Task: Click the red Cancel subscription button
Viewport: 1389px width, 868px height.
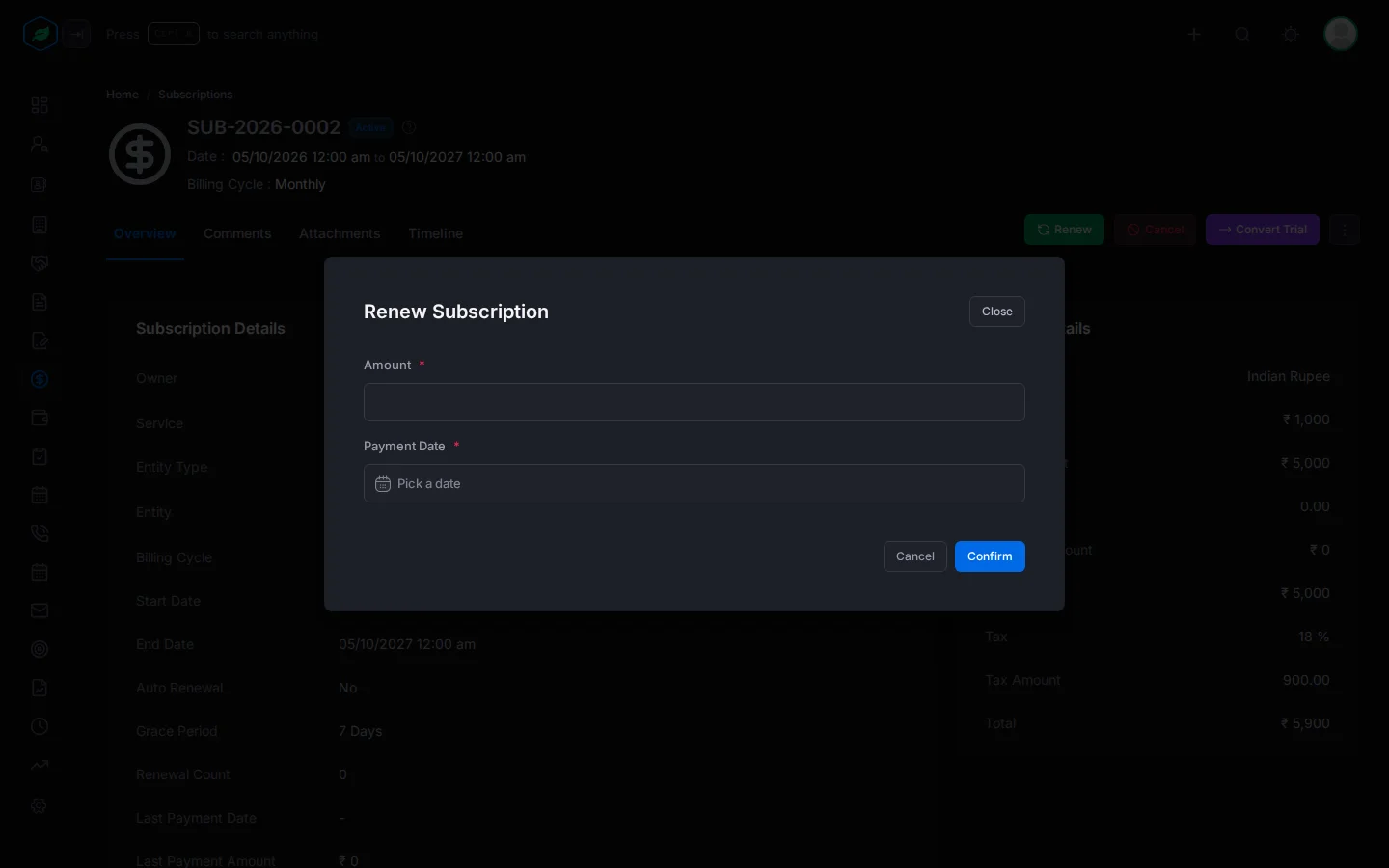Action: 1155,230
